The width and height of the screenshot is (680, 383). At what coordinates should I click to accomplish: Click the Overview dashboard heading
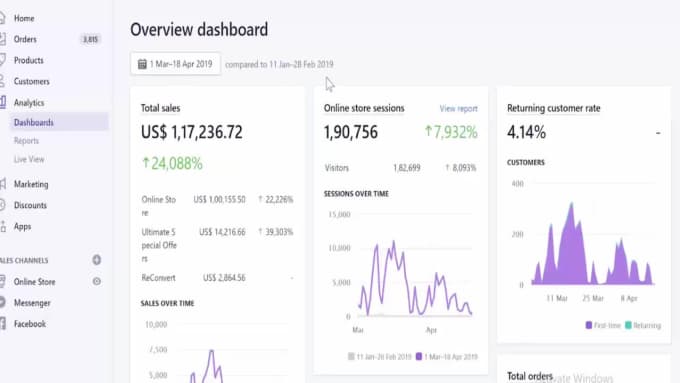[x=199, y=29]
